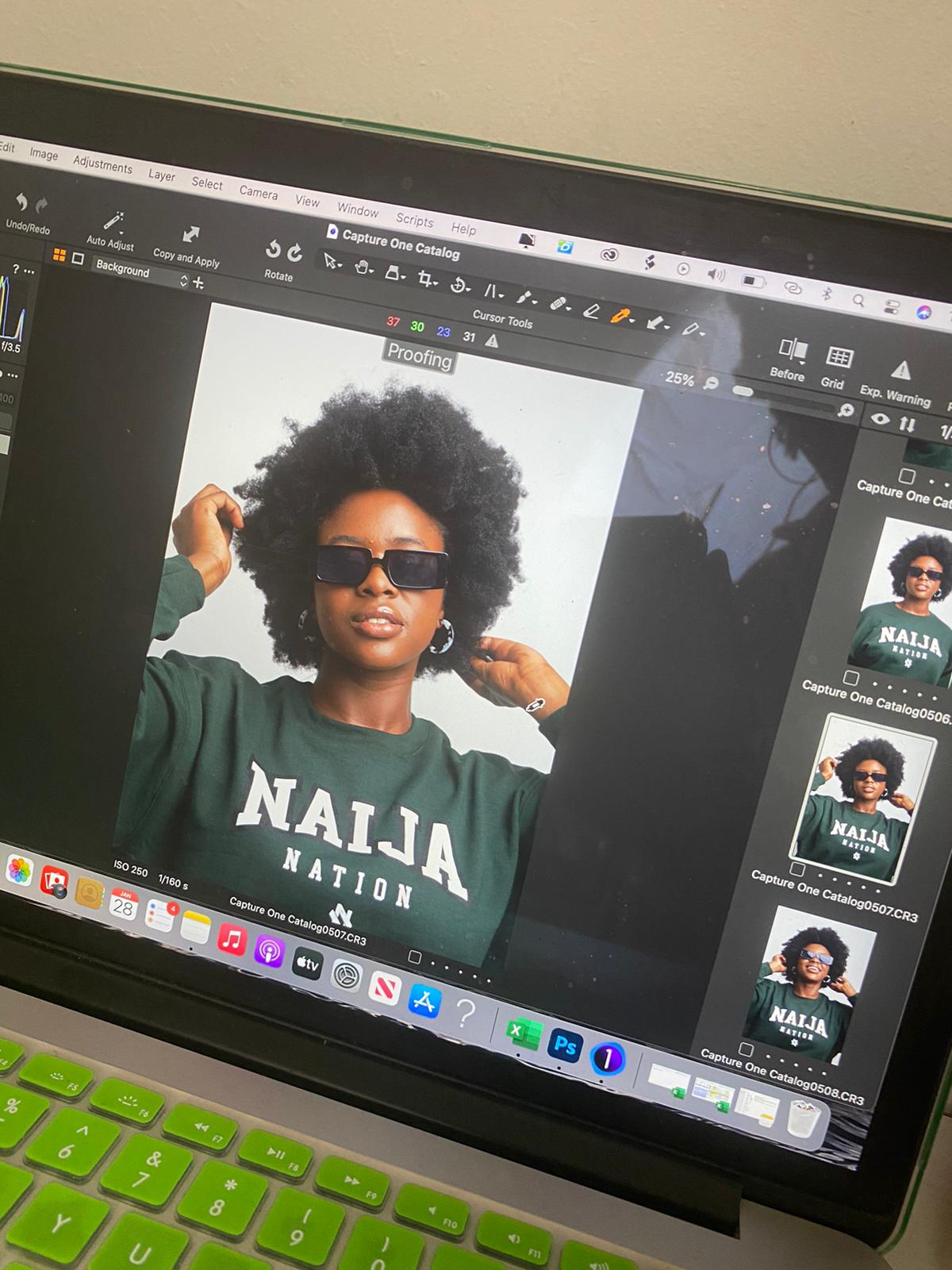952x1270 pixels.
Task: Select the Pan hand cursor tool
Action: coord(363,267)
